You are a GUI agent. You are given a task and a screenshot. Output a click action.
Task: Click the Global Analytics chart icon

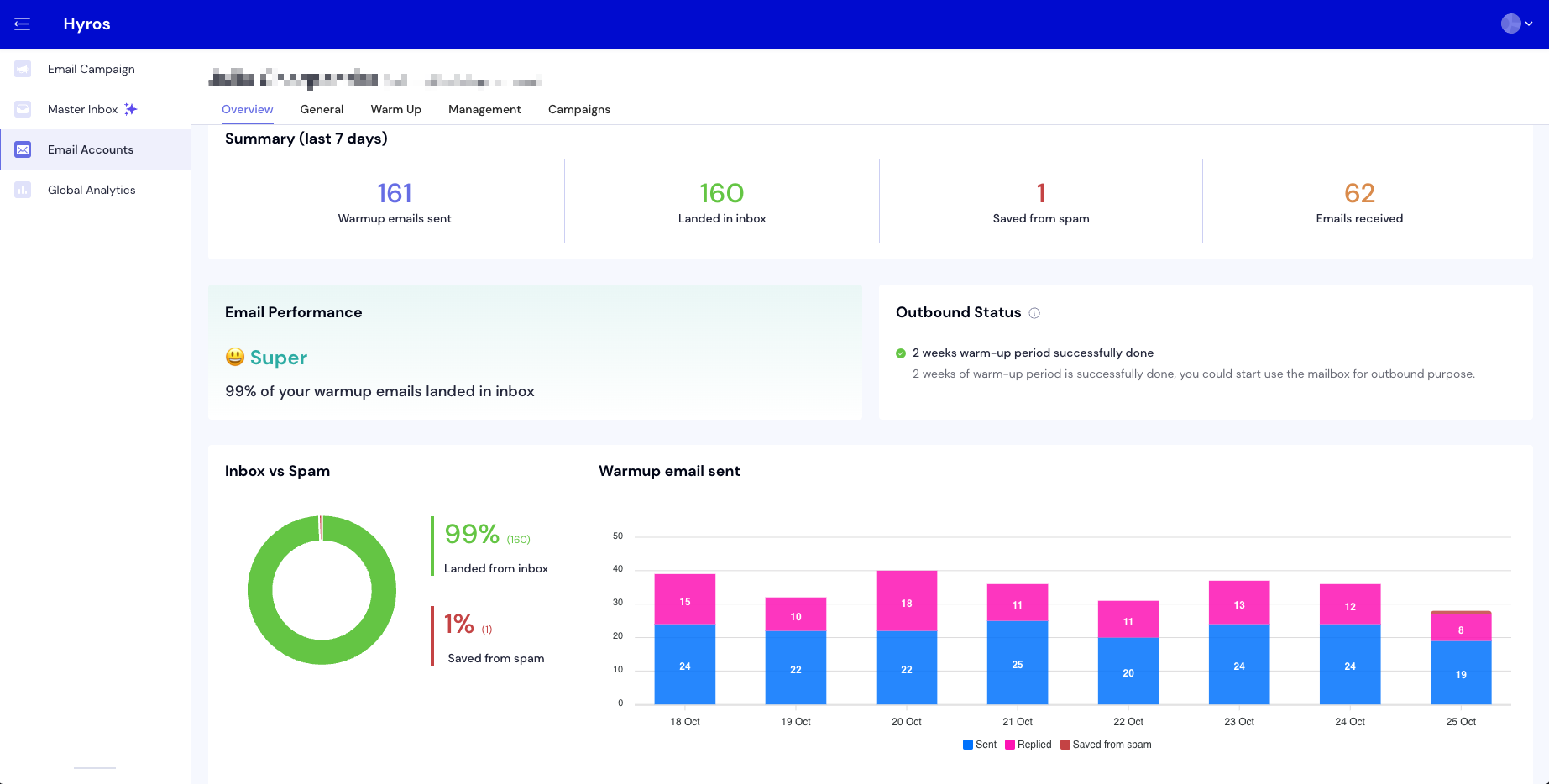pos(23,190)
